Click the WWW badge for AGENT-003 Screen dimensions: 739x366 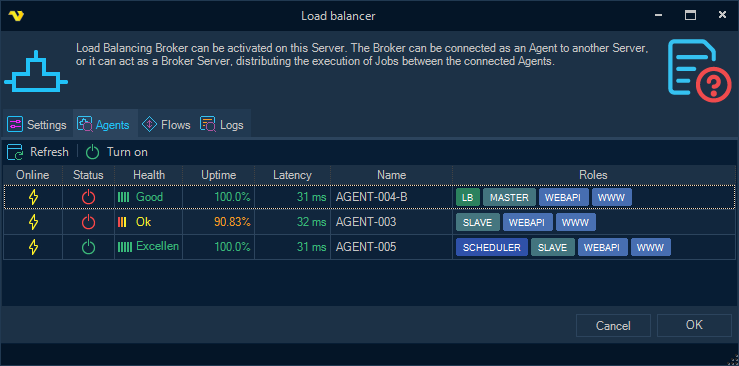(575, 222)
